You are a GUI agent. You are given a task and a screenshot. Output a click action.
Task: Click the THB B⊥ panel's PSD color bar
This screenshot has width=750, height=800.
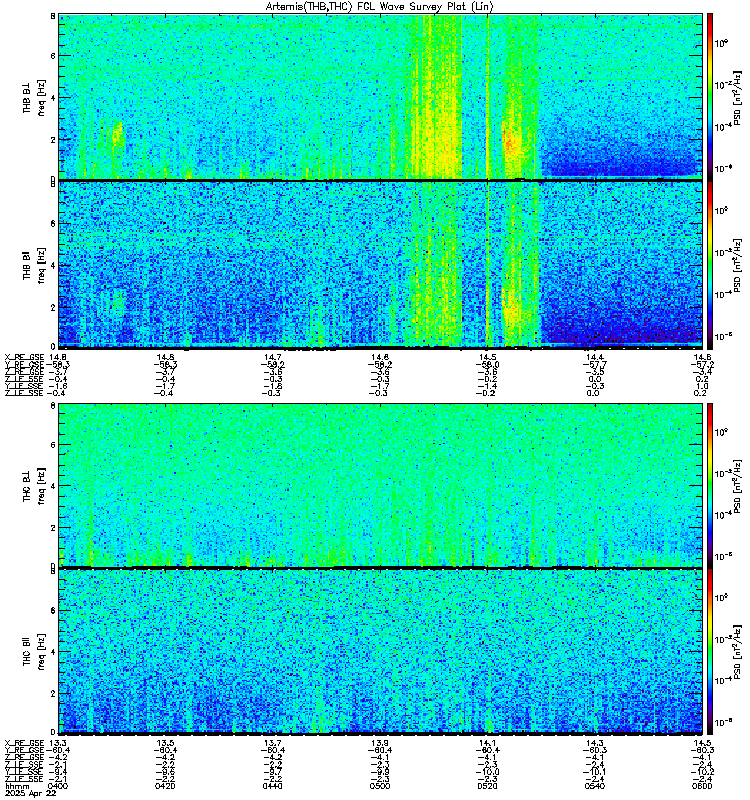coord(710,96)
